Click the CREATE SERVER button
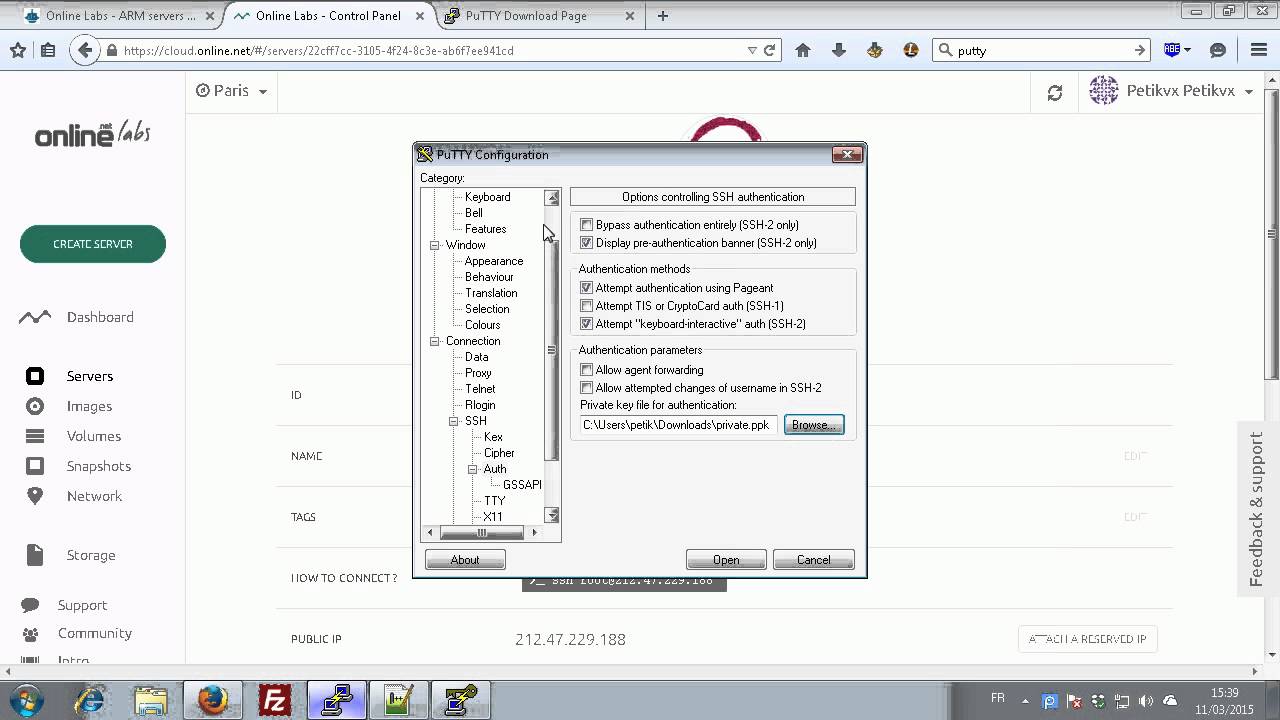The image size is (1280, 720). pyautogui.click(x=92, y=243)
